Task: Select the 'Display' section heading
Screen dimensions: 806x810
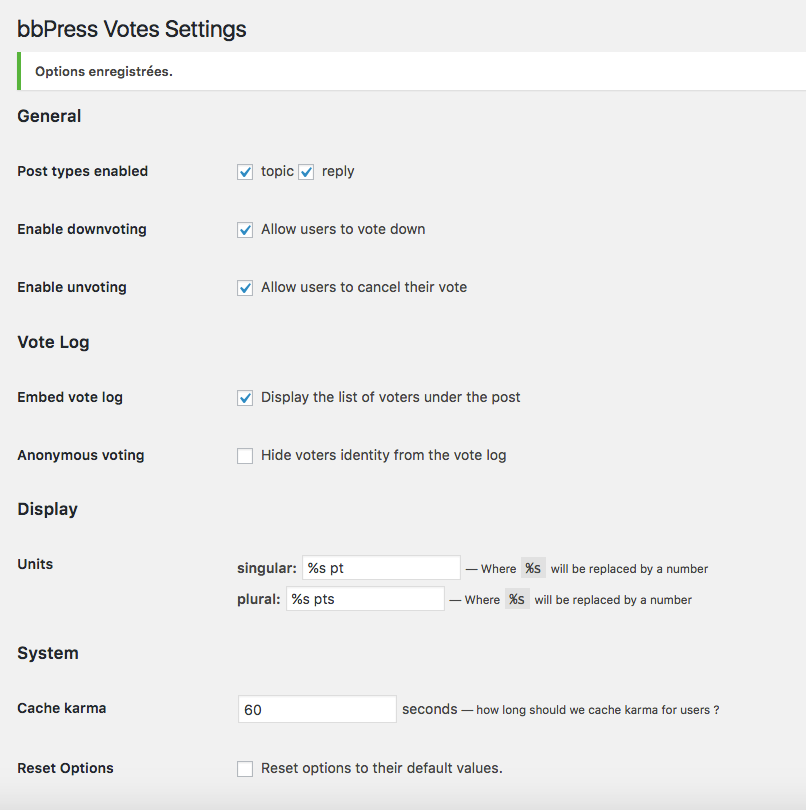Action: point(47,509)
